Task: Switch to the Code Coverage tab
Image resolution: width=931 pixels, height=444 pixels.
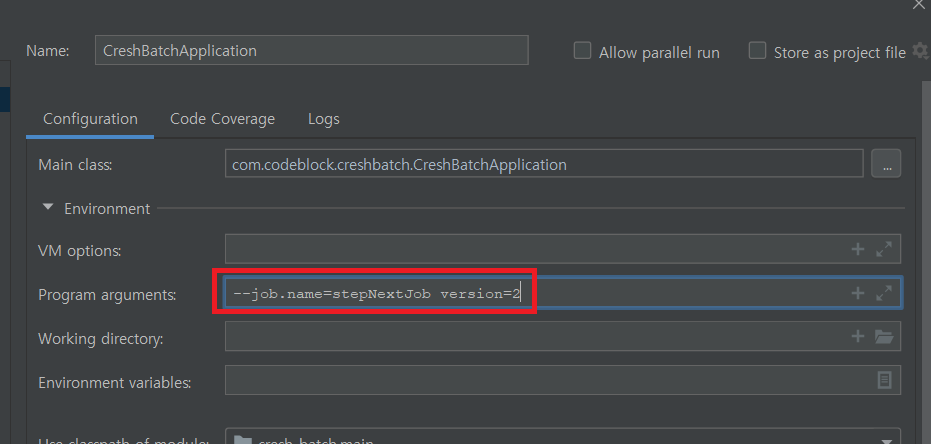Action: tap(222, 119)
